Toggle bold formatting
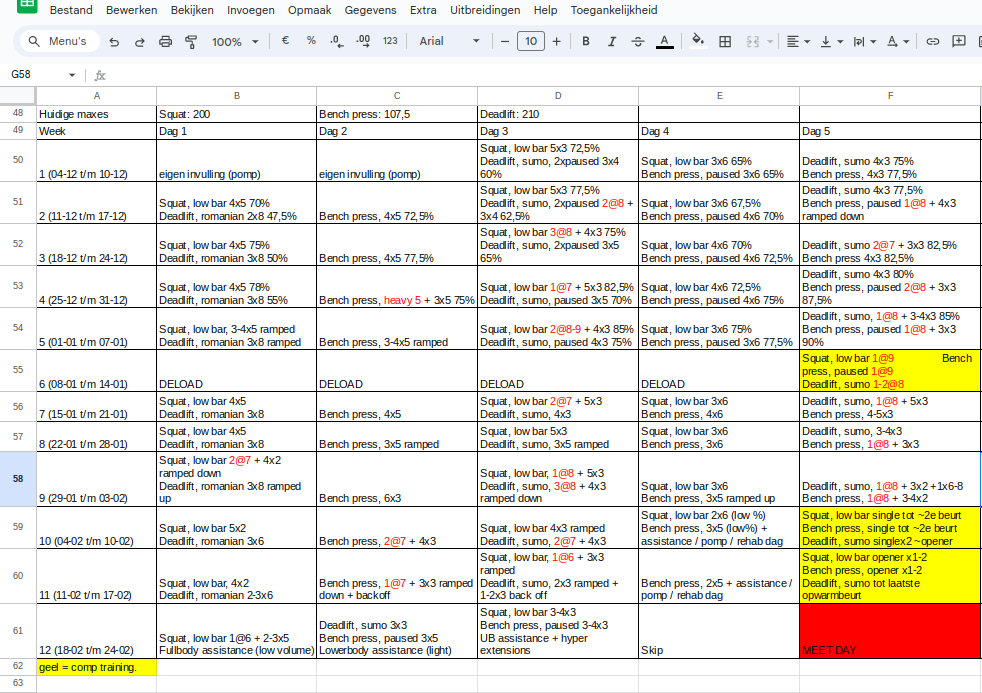The width and height of the screenshot is (982, 693). click(586, 42)
